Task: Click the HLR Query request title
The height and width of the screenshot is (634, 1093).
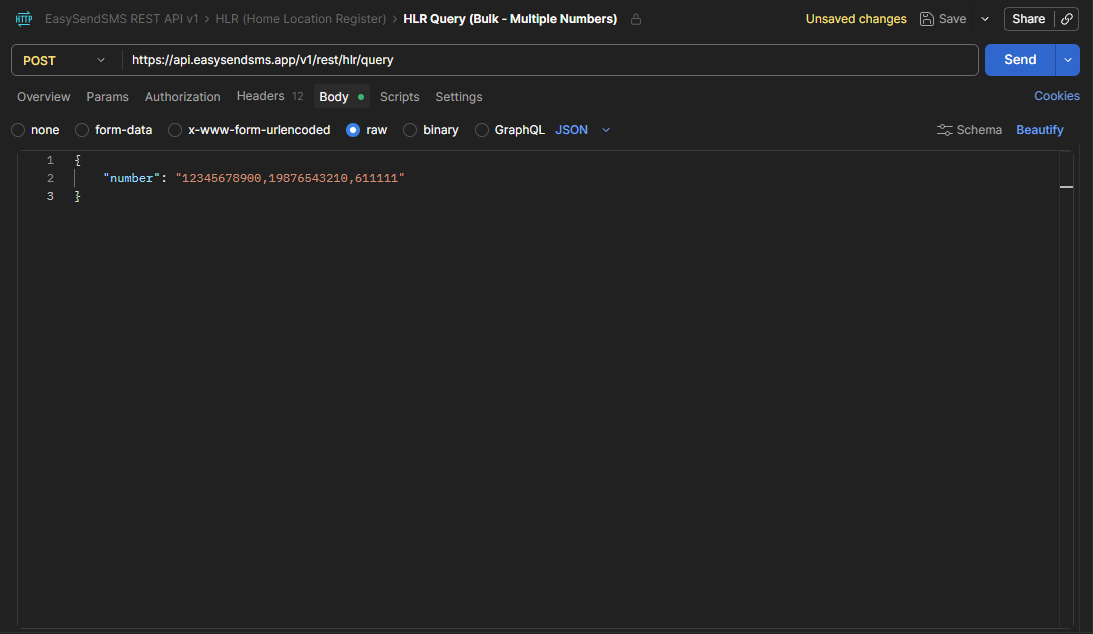Action: tap(510, 19)
